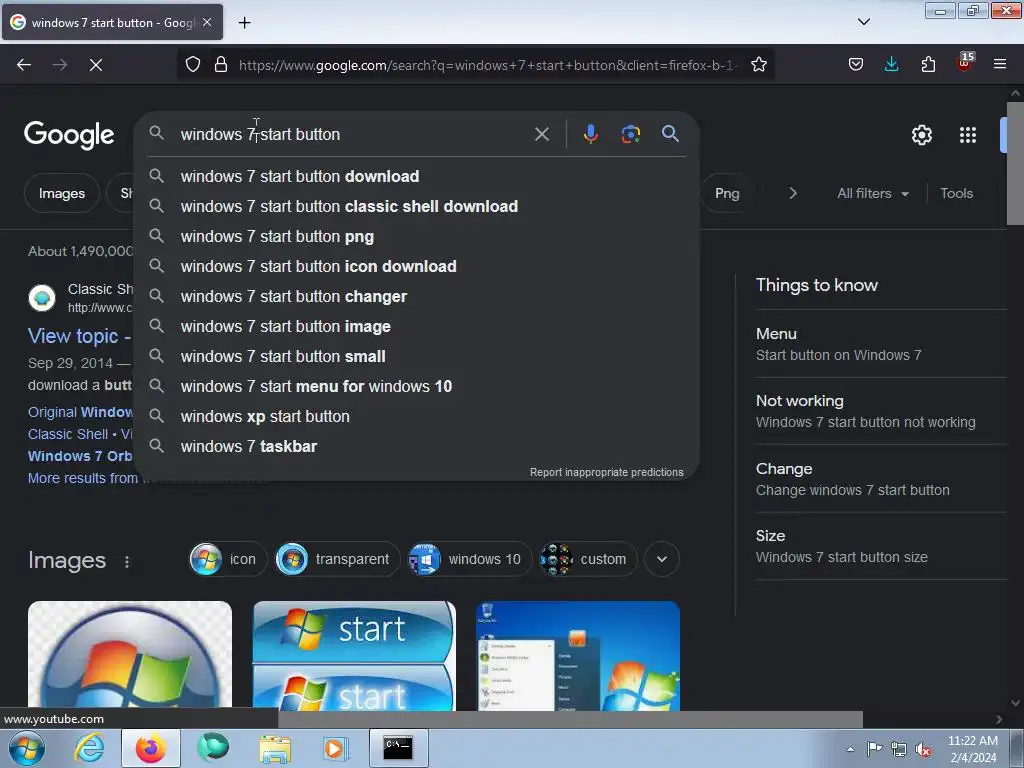Bookmark this page with the star icon

[x=758, y=65]
